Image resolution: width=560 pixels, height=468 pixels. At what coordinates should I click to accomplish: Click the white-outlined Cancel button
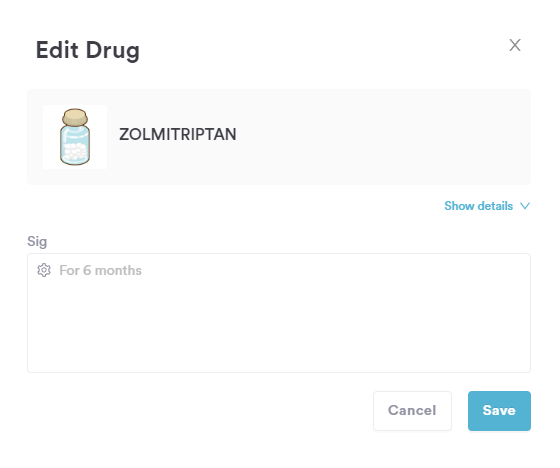(x=412, y=411)
